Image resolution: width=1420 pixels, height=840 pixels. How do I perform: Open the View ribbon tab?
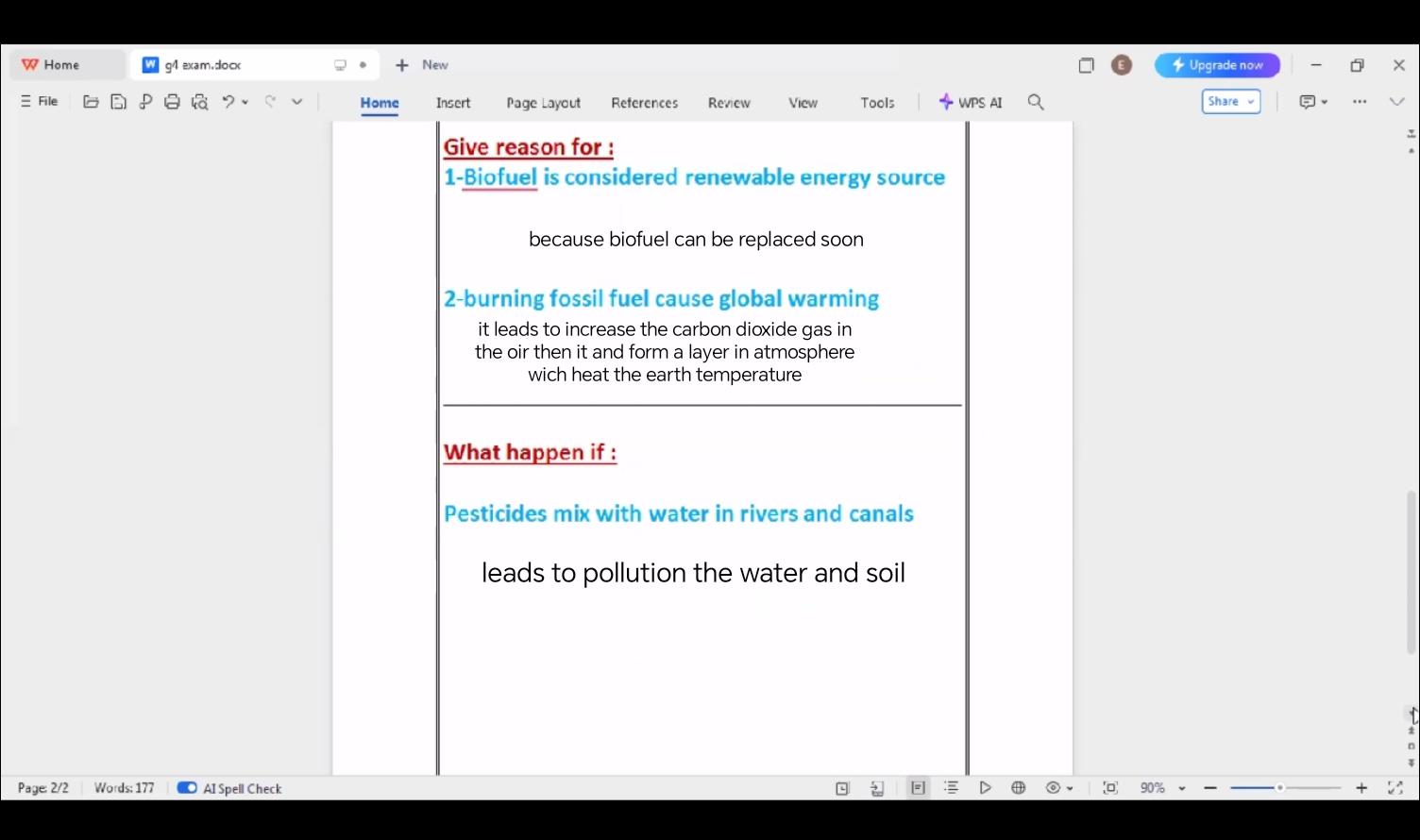[803, 103]
